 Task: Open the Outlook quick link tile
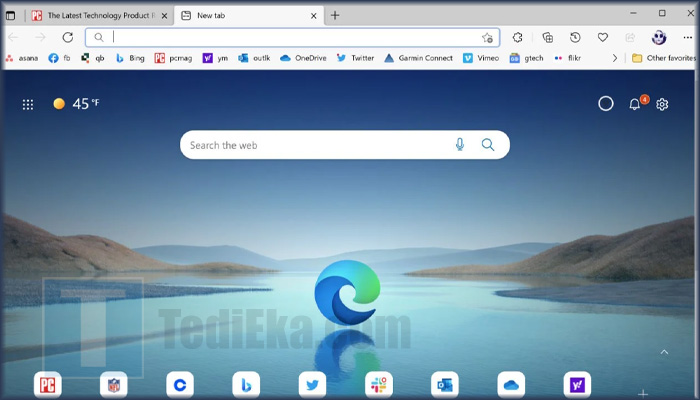(445, 385)
